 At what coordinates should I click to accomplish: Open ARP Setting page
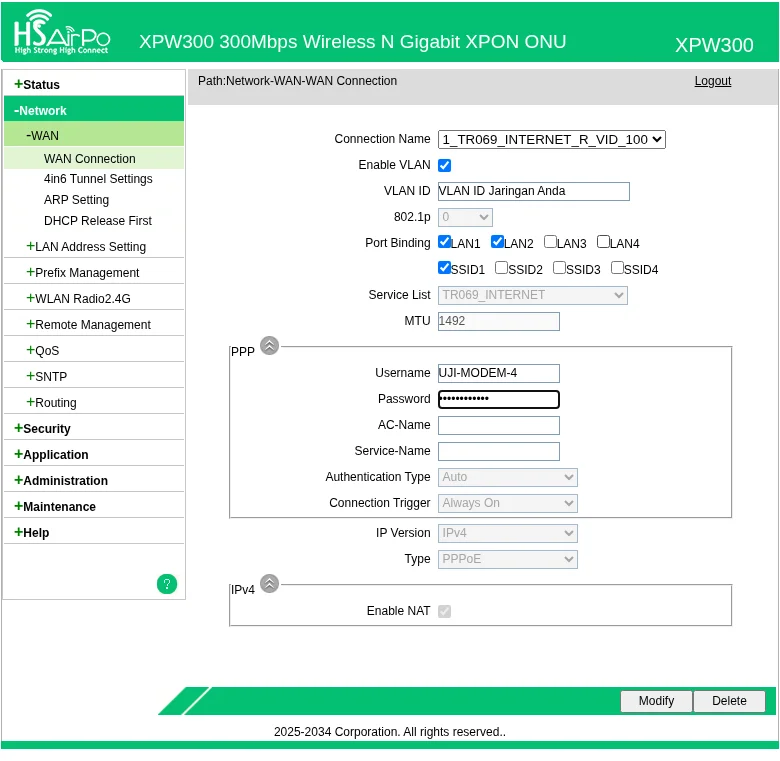click(76, 200)
